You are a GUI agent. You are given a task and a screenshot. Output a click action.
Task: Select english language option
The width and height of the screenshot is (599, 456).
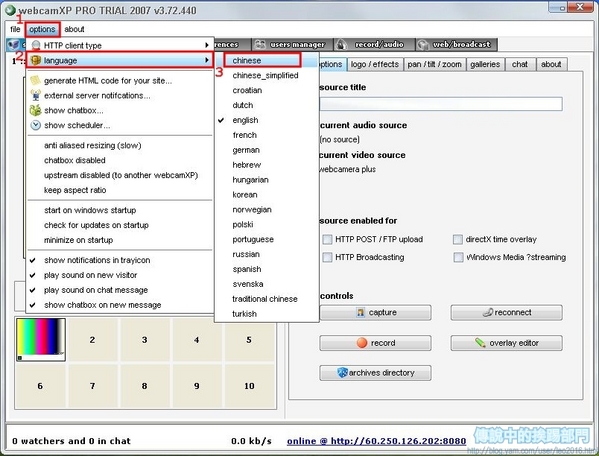266,120
